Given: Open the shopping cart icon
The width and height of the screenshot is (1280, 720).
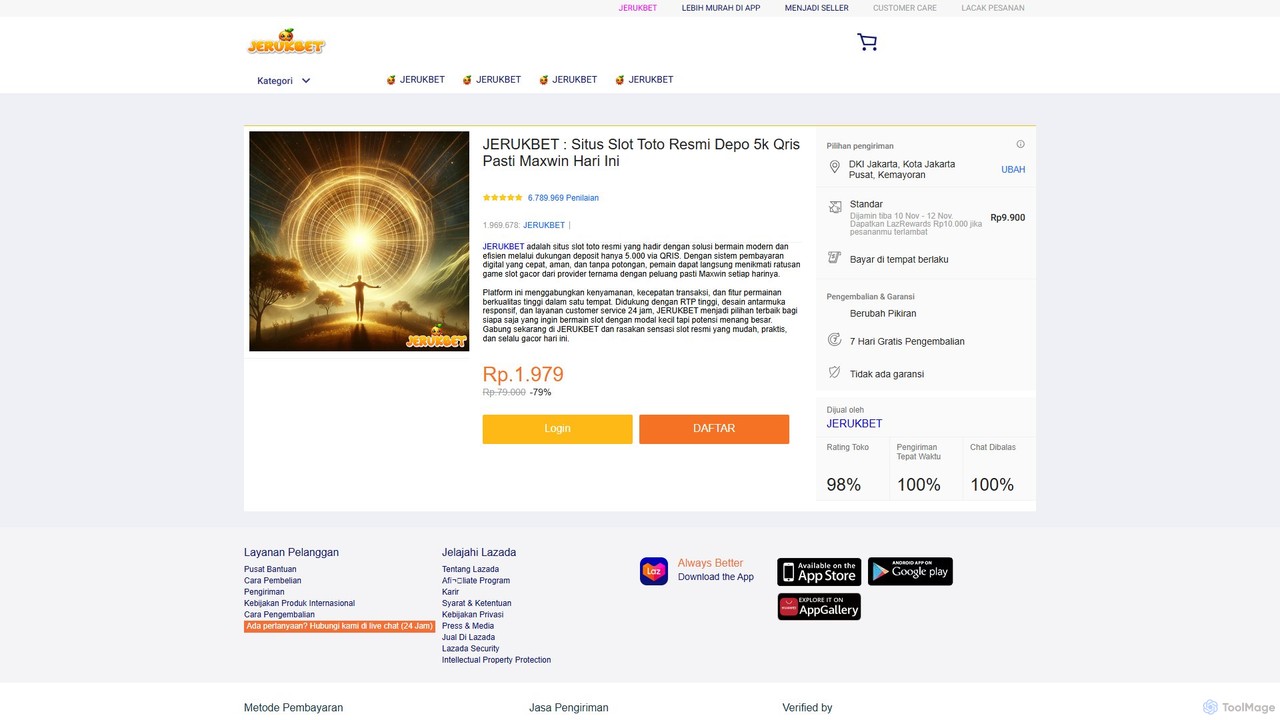Looking at the screenshot, I should [x=867, y=42].
